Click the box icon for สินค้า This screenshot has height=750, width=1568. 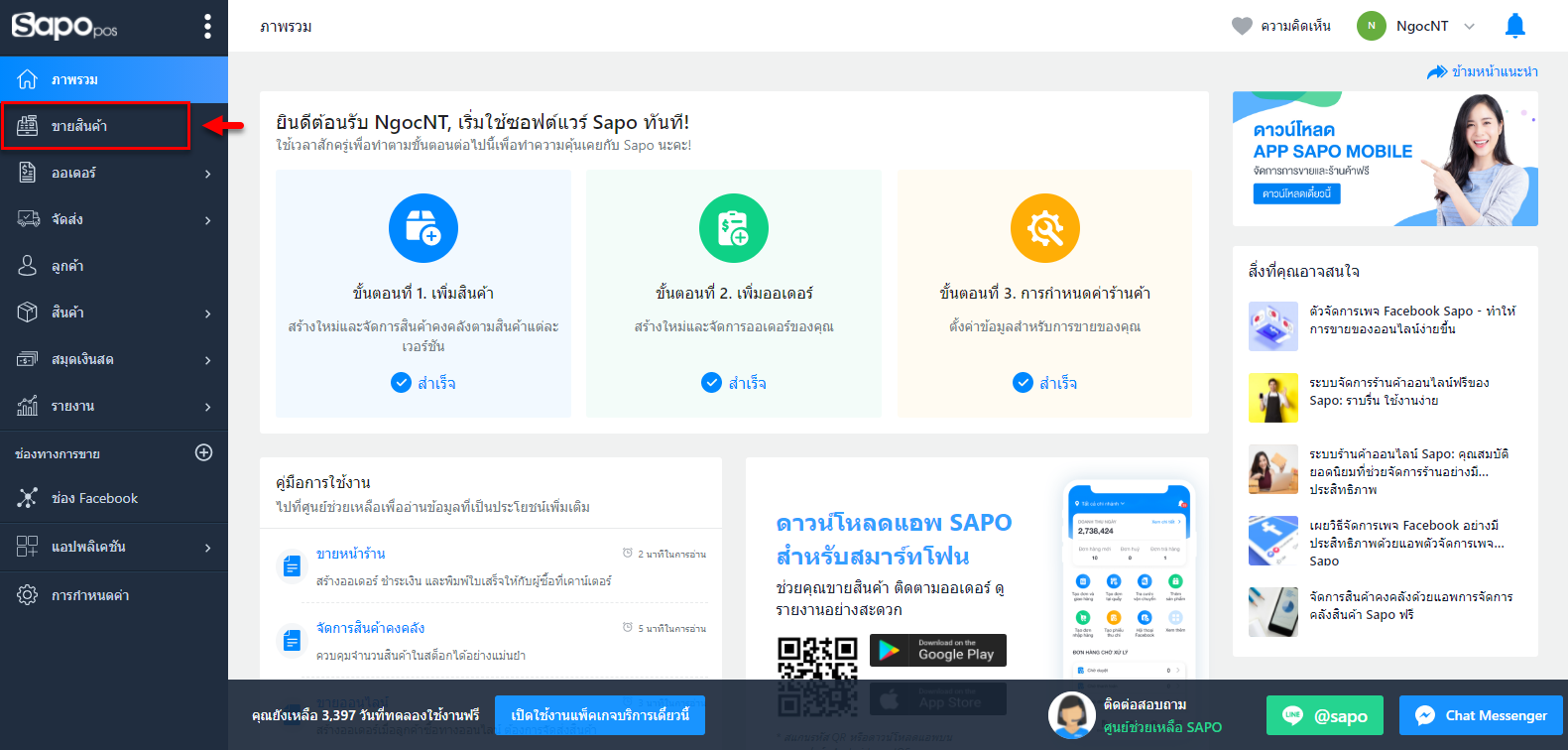(28, 312)
